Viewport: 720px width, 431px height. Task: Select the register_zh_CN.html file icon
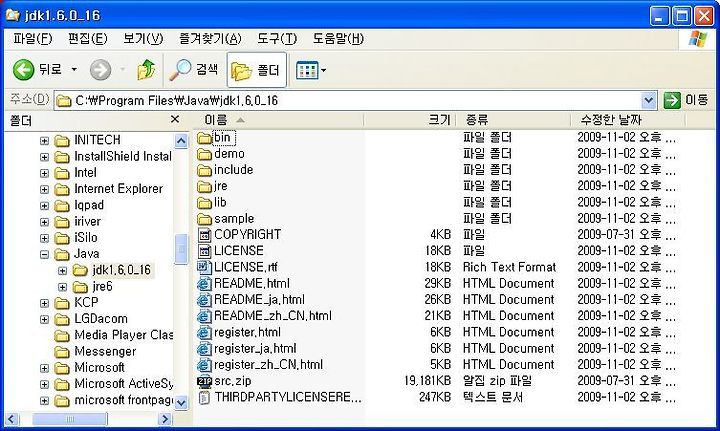click(204, 365)
